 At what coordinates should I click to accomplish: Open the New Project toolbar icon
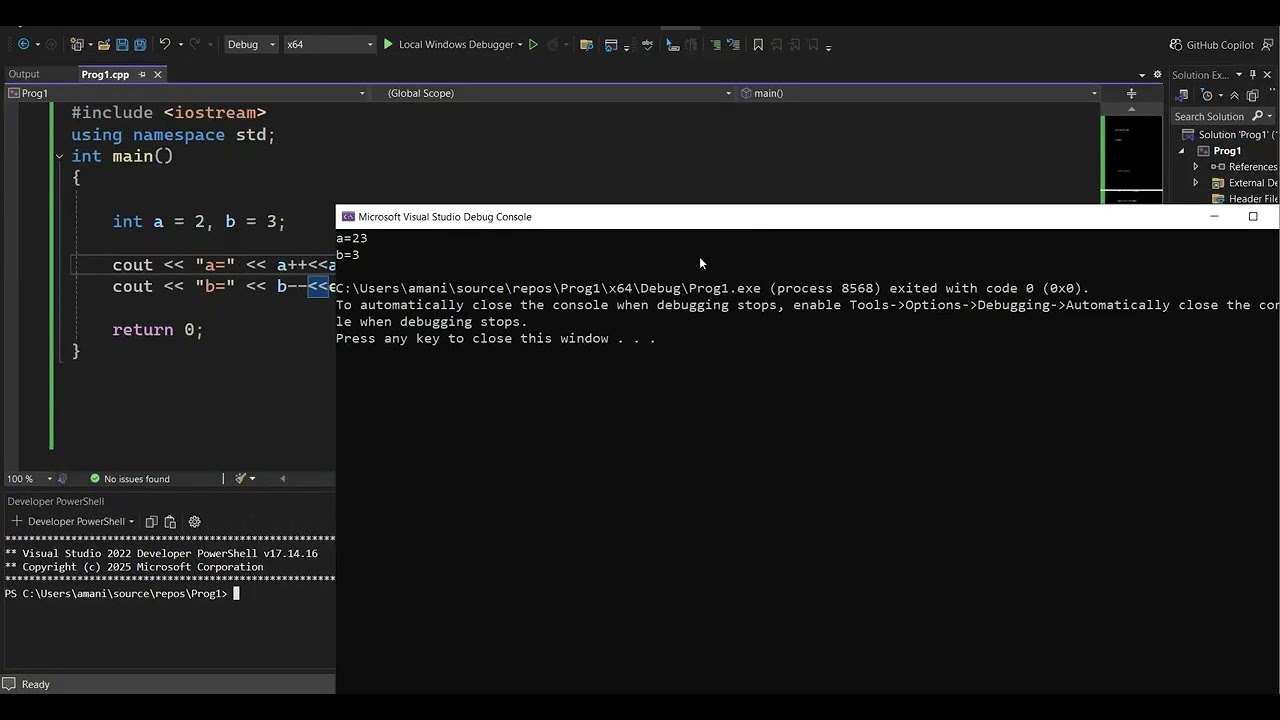pos(78,44)
